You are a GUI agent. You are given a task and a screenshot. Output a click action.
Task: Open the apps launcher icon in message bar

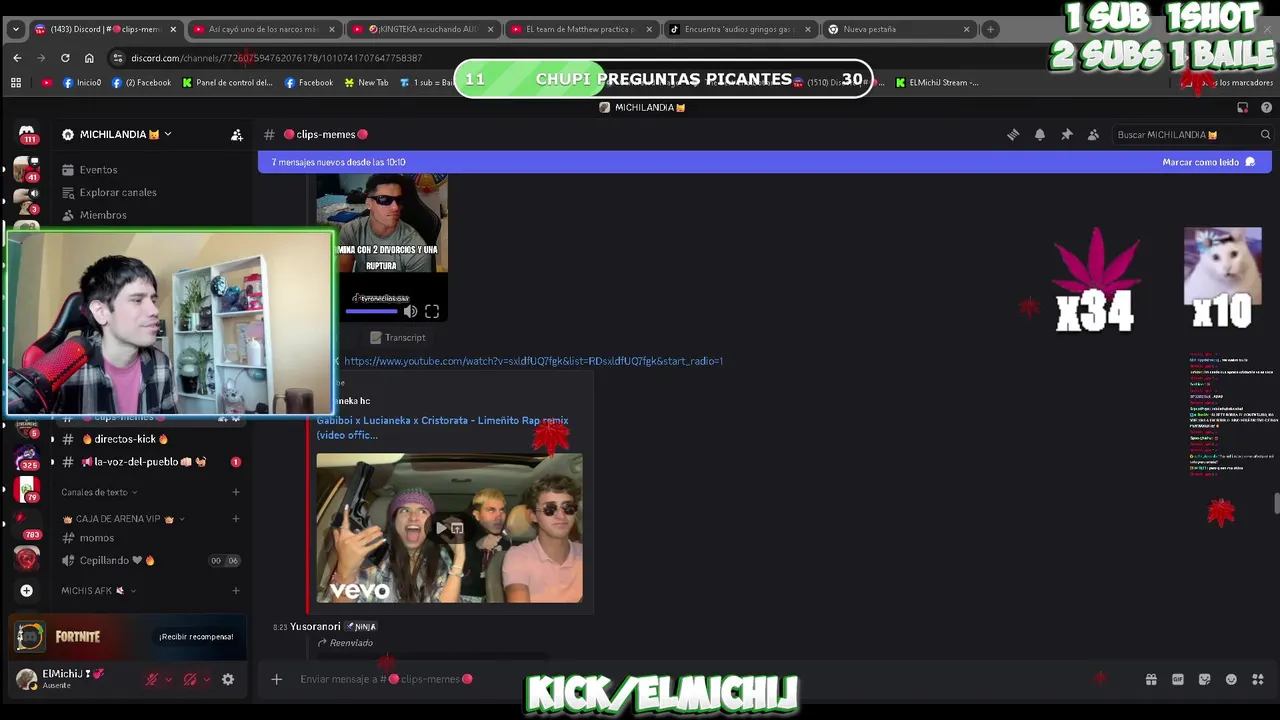point(1258,679)
